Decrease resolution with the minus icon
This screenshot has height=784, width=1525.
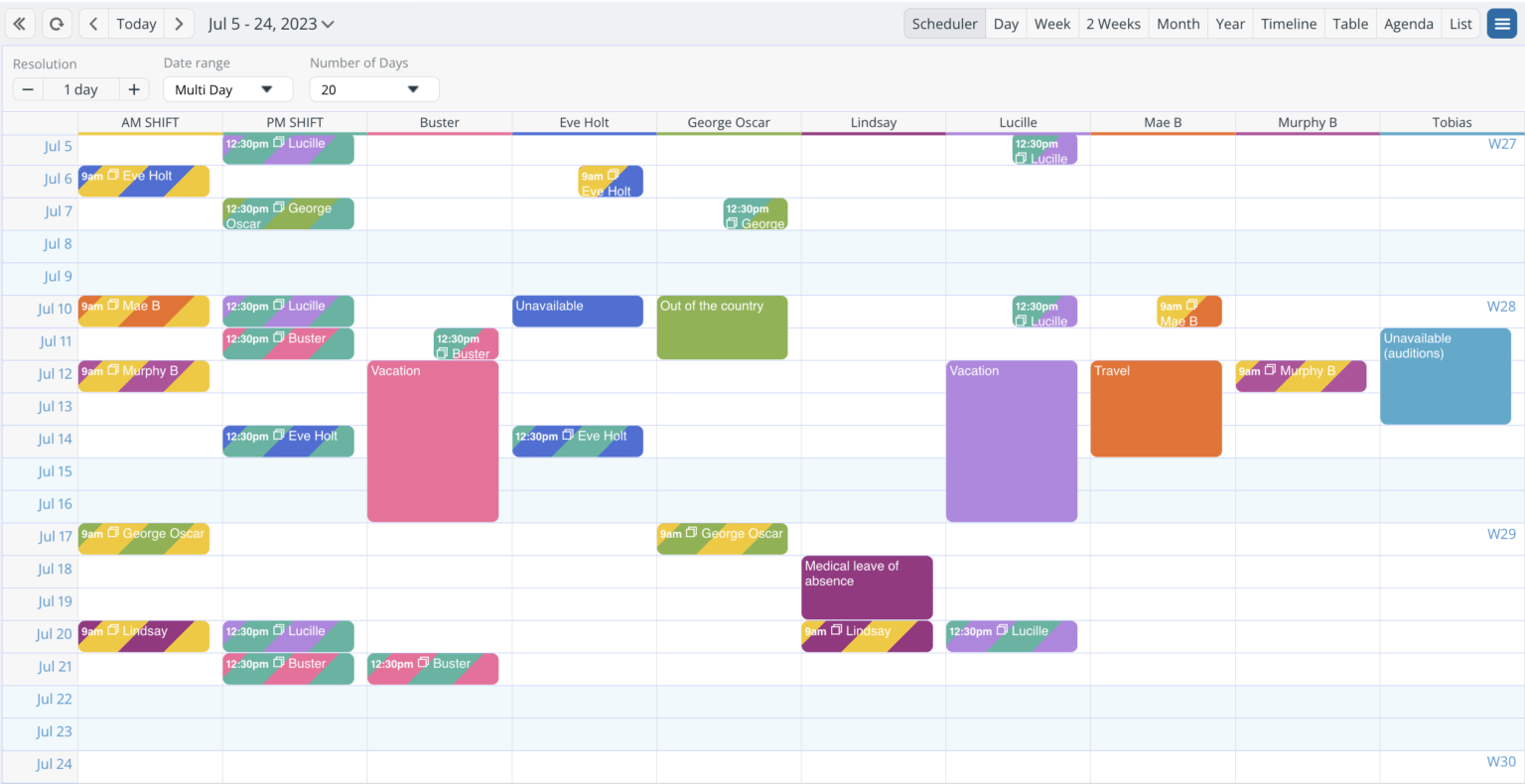(28, 88)
